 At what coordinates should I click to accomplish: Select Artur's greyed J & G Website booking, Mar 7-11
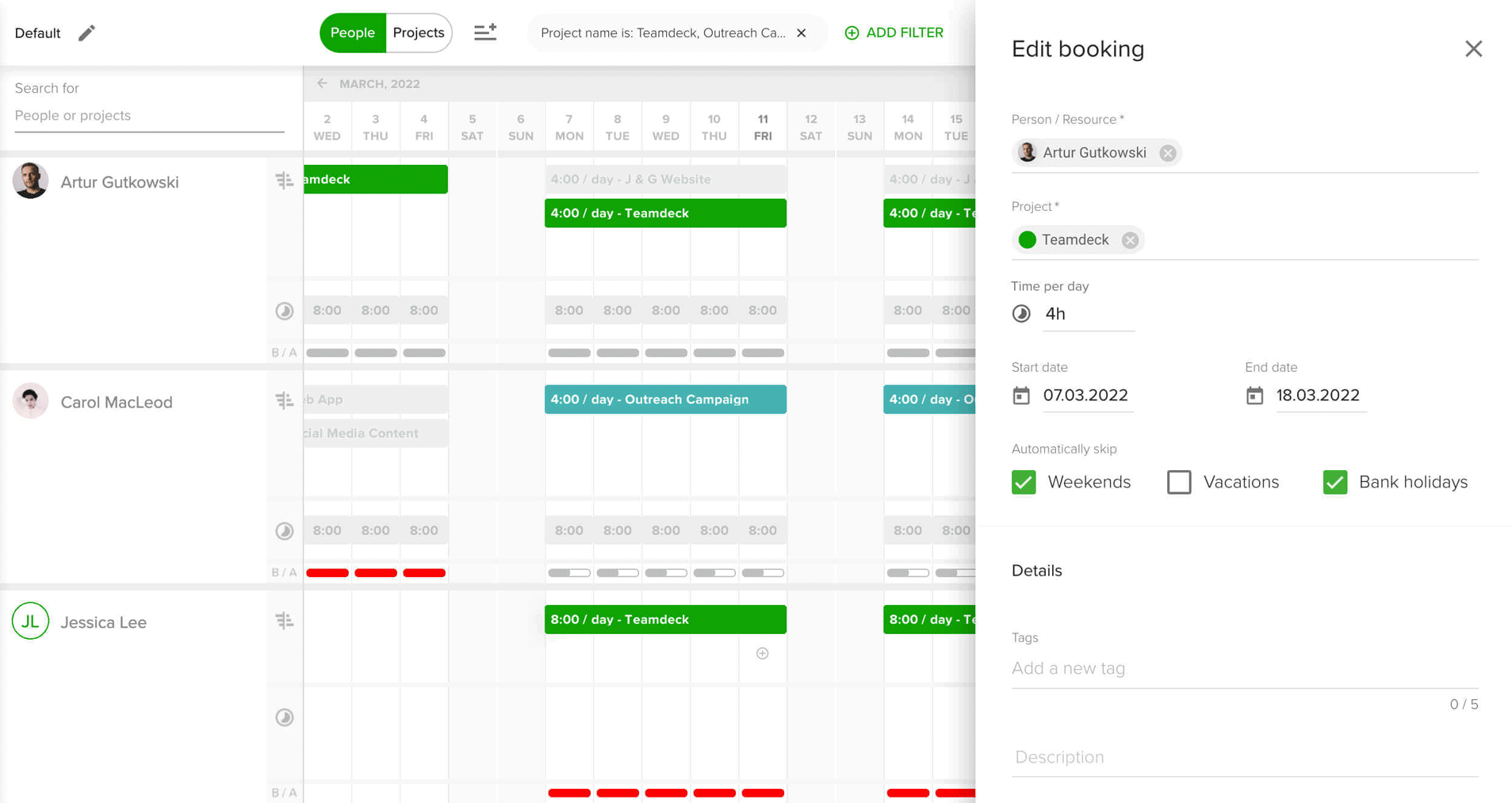pyautogui.click(x=665, y=179)
